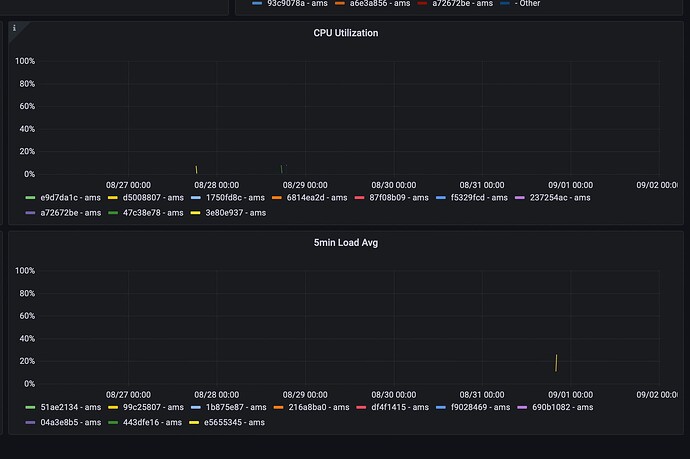This screenshot has width=690, height=459.
Task: Click the yellow spike in CPU Utilization graph
Action: coord(196,169)
